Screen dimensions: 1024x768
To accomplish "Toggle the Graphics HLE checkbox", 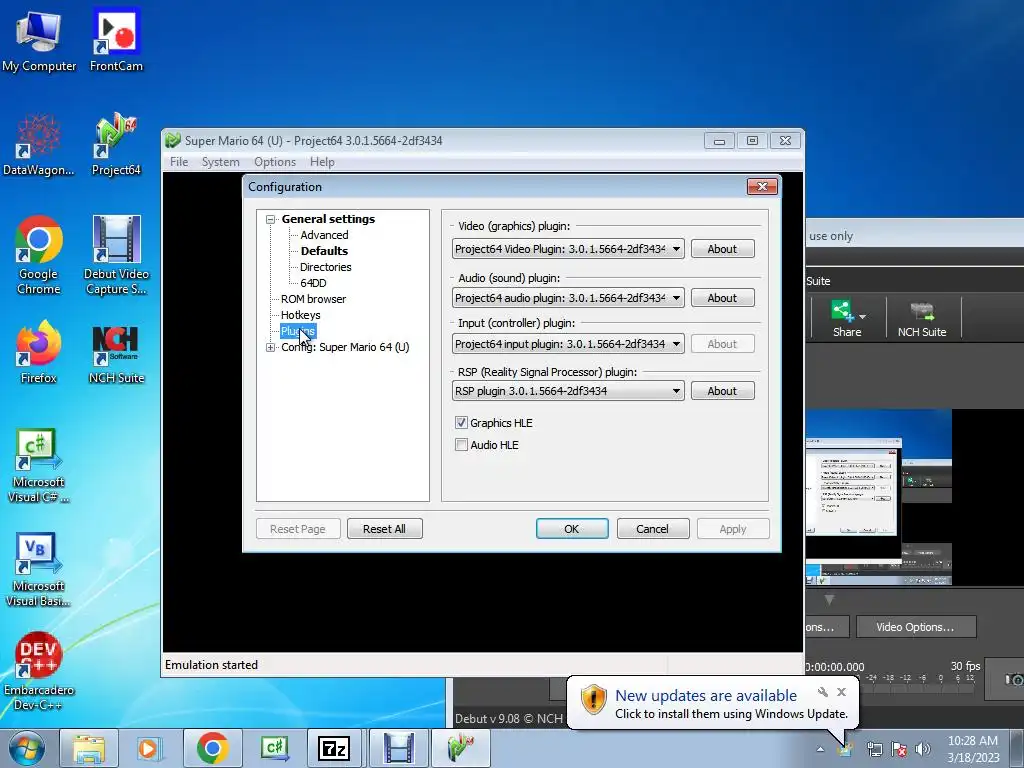I will click(x=461, y=423).
